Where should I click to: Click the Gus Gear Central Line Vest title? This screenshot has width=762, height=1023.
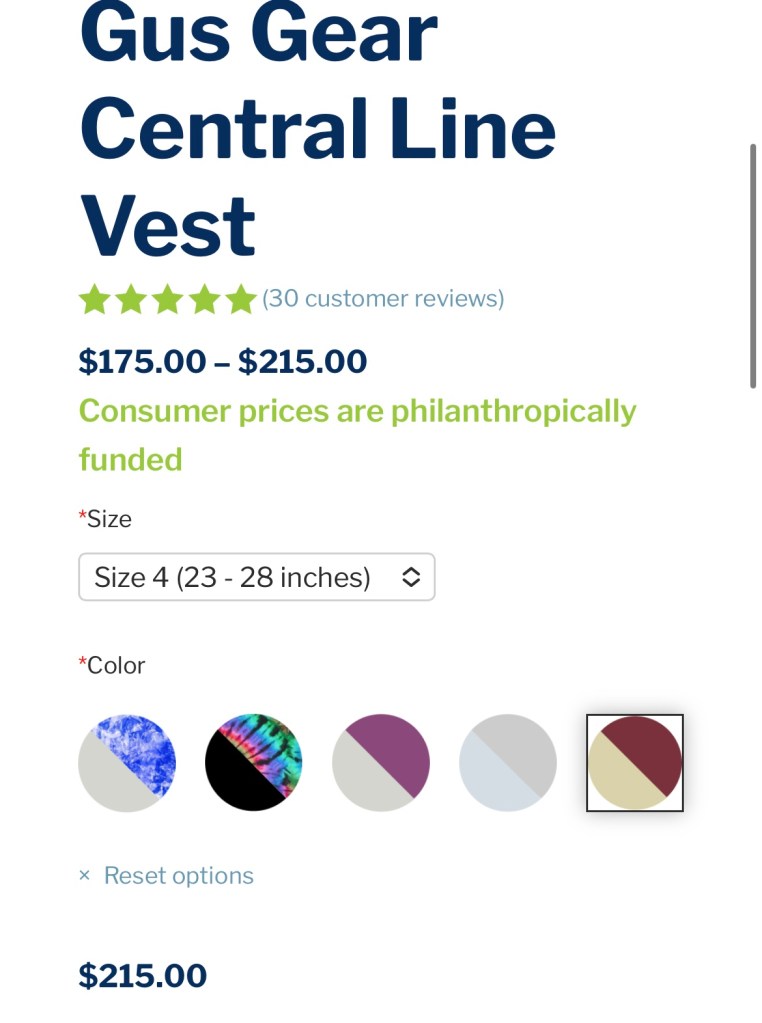(317, 130)
